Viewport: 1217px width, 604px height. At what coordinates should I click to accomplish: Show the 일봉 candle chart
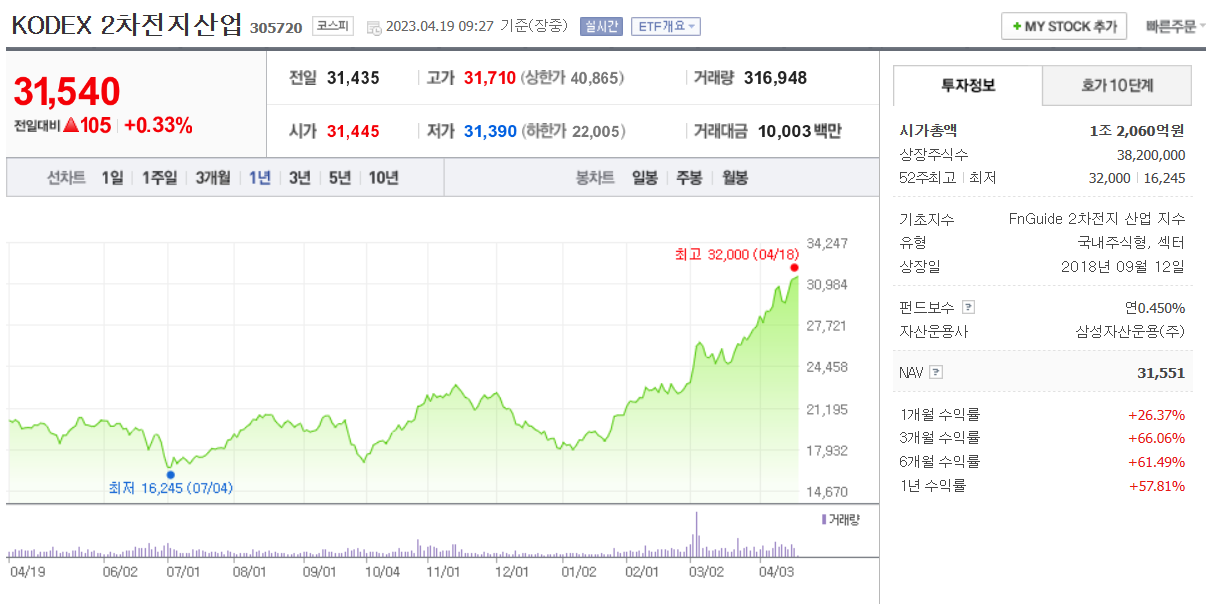[x=645, y=178]
